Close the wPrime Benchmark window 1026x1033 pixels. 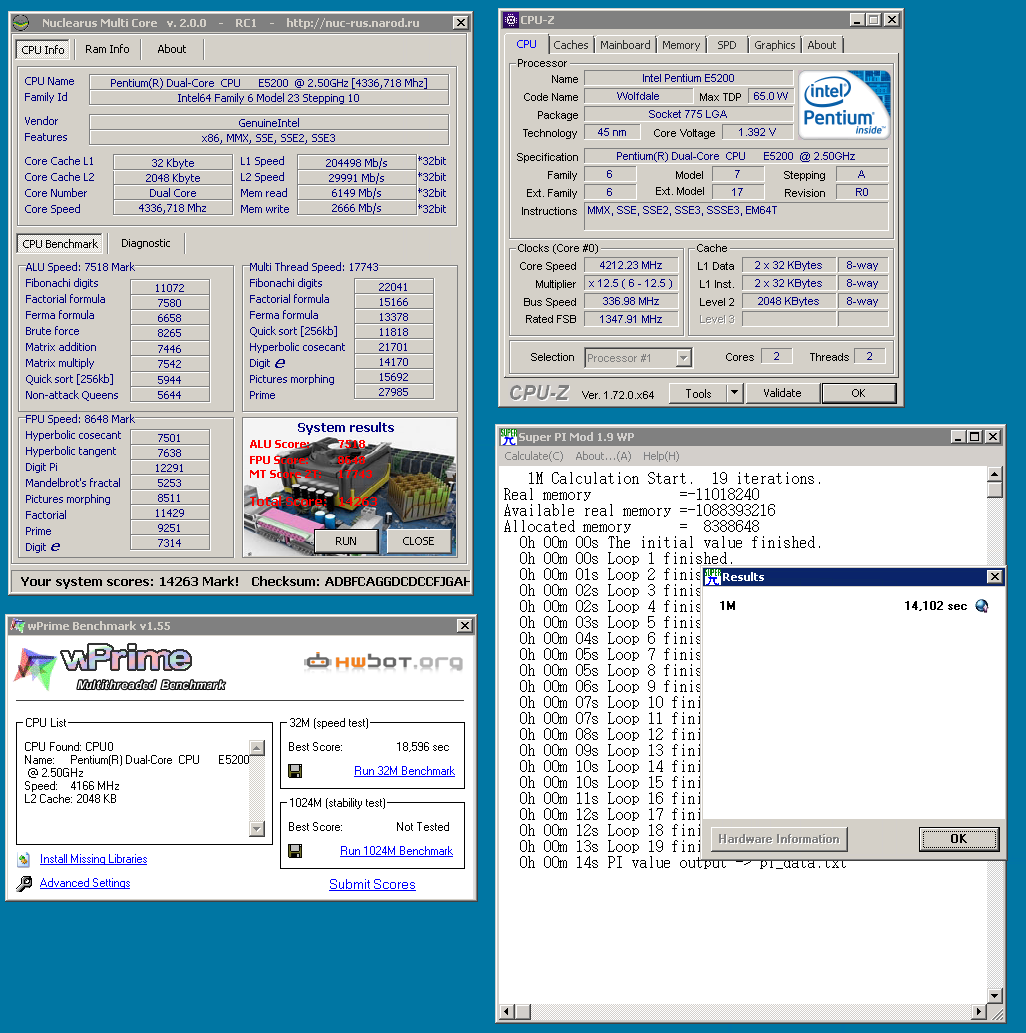pos(465,625)
